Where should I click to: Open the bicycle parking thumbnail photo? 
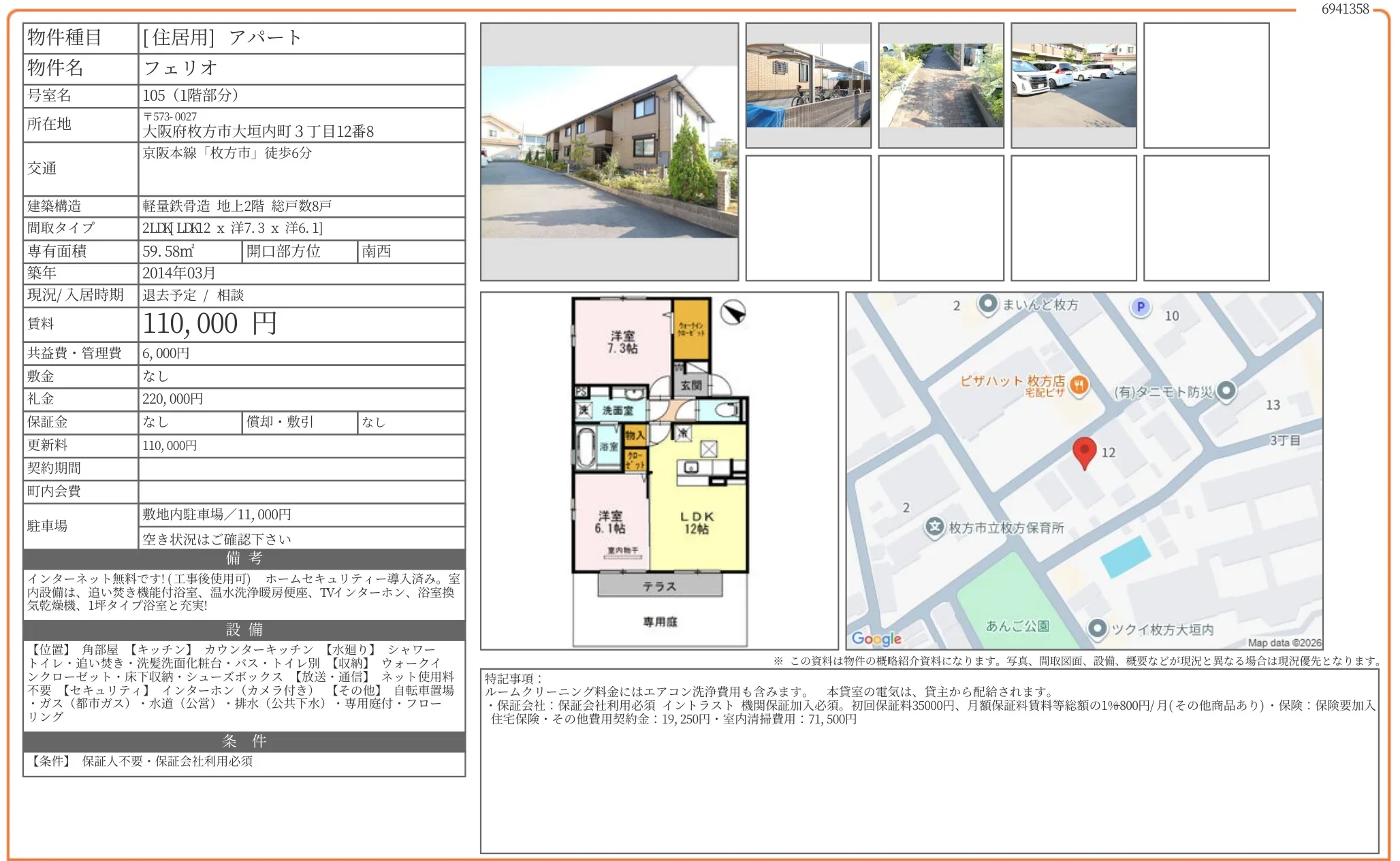(808, 86)
